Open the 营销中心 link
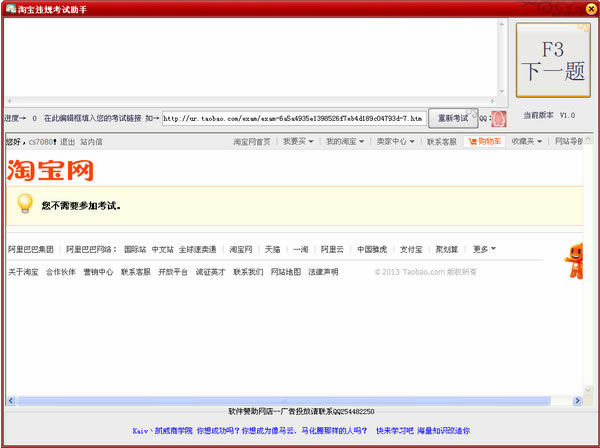 98,272
